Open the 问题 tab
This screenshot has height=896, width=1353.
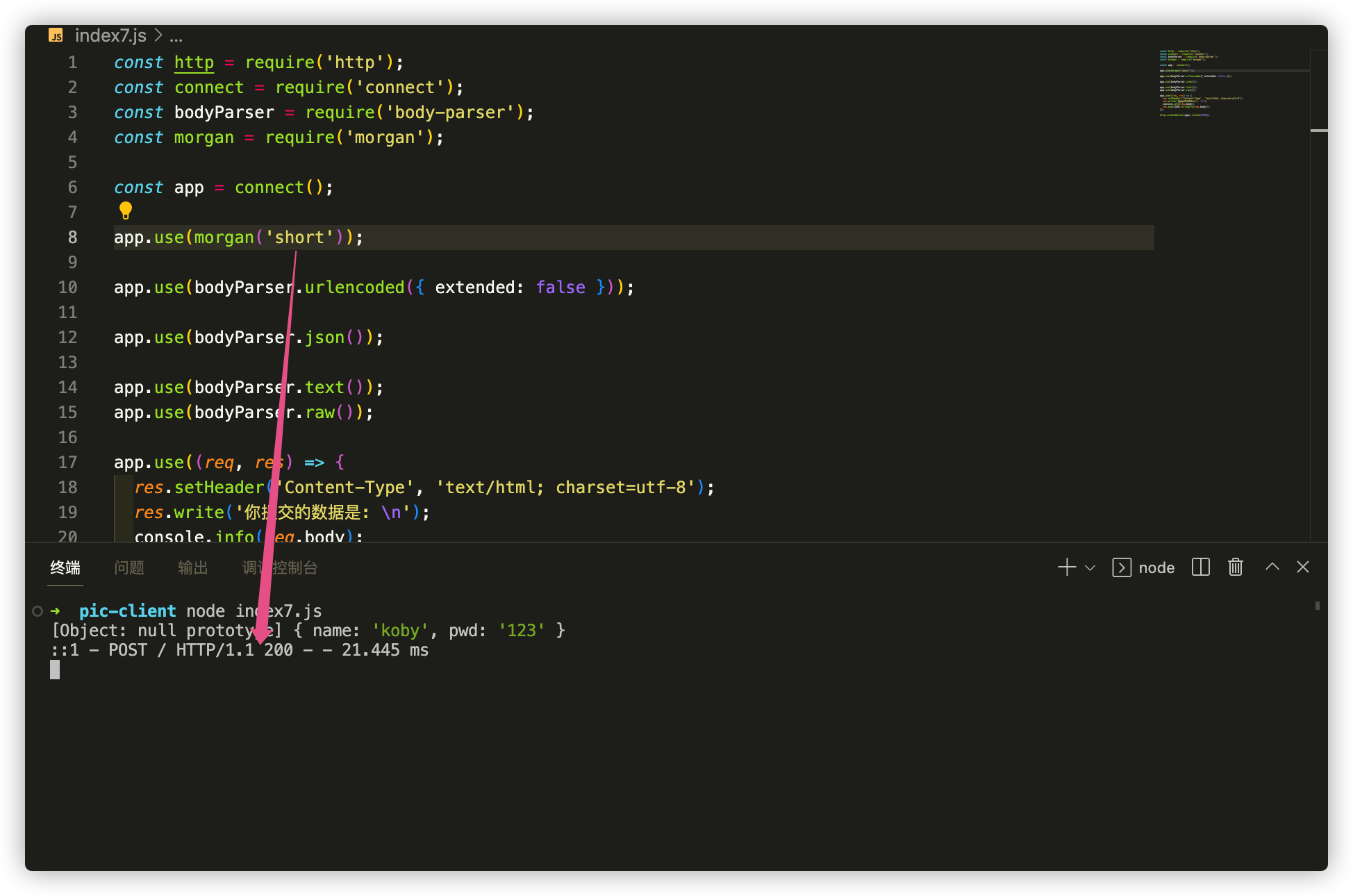(129, 567)
